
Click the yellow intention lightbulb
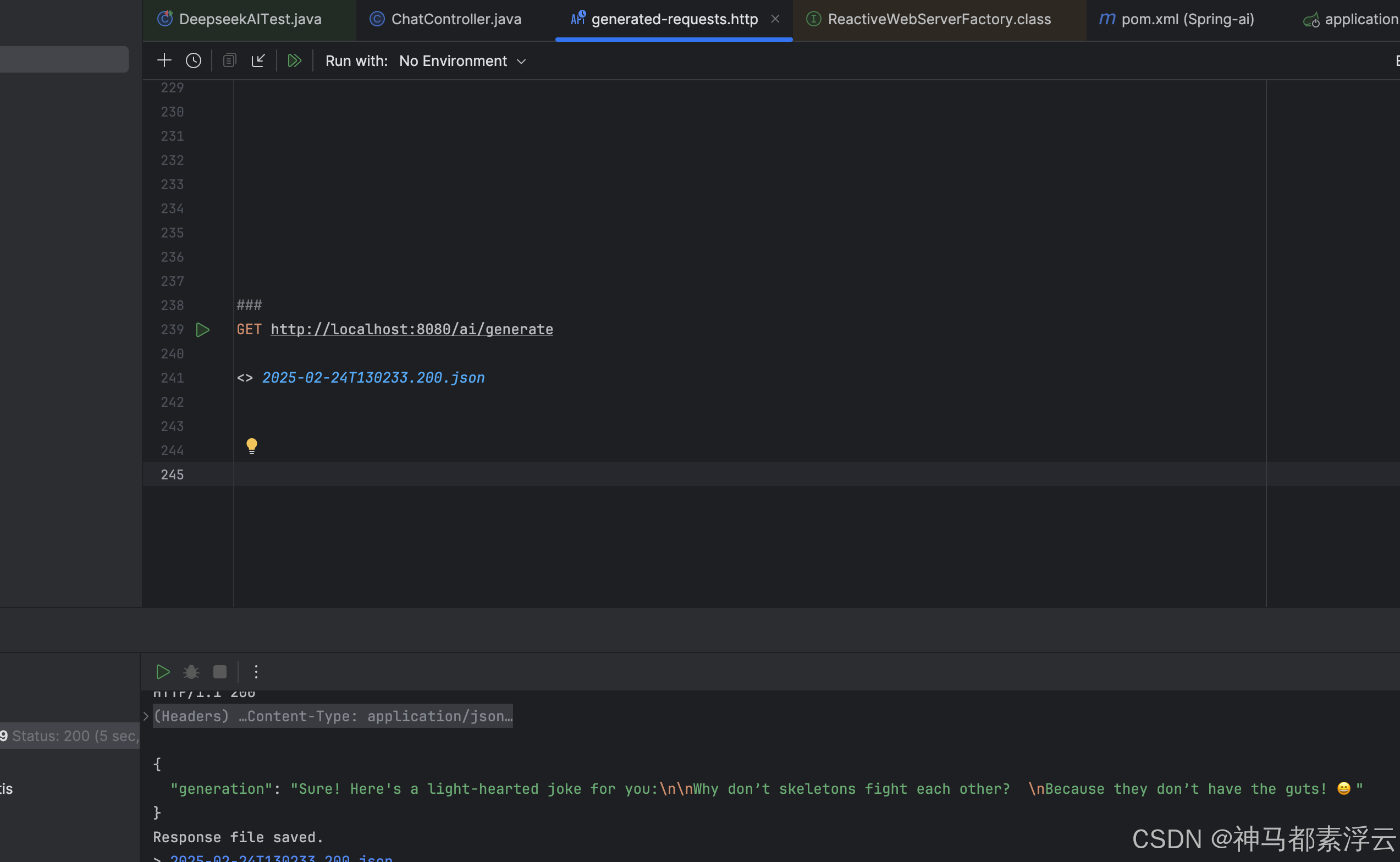pos(251,446)
